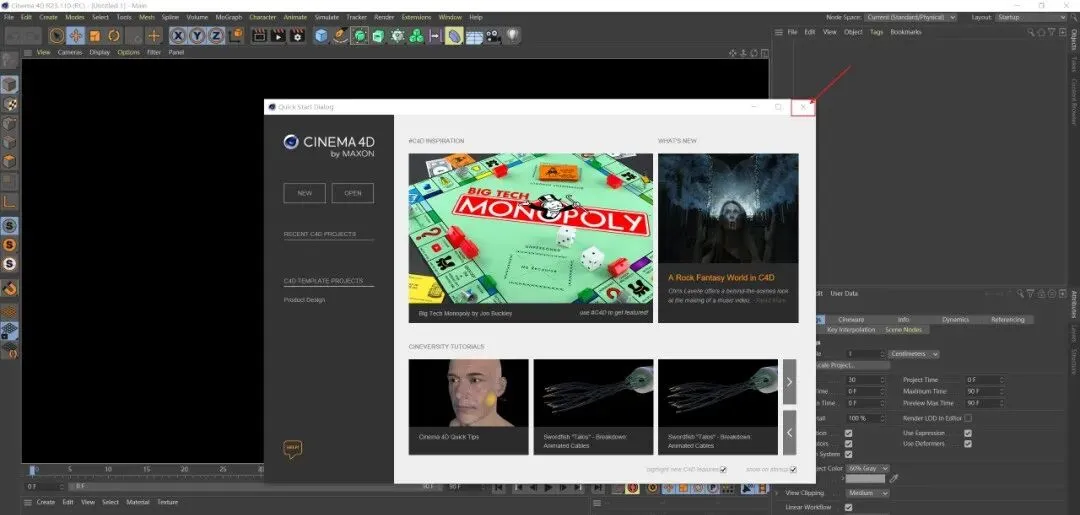Image resolution: width=1080 pixels, height=515 pixels.
Task: Open View Clipping Medium dropdown
Action: click(866, 493)
